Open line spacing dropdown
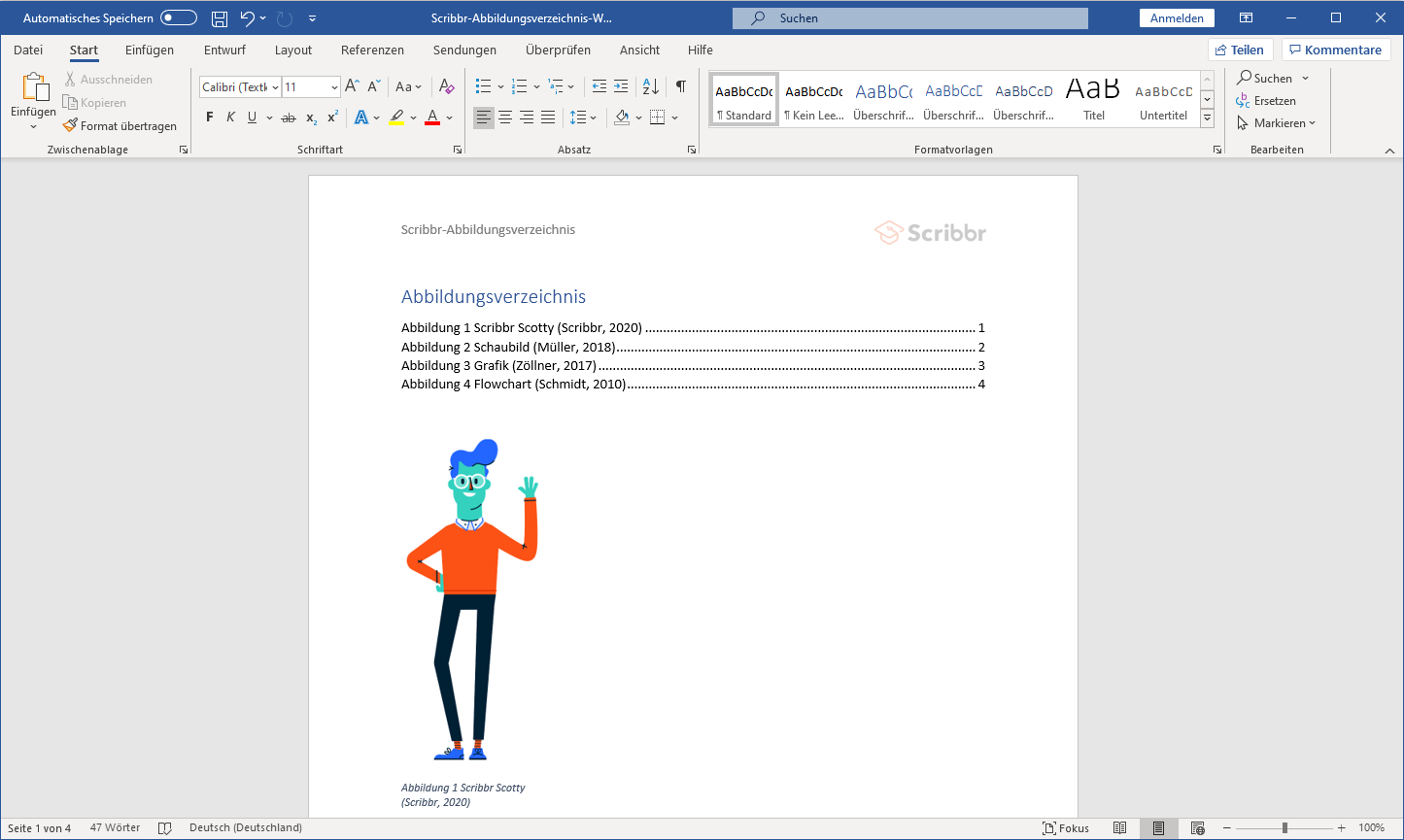 click(x=594, y=118)
